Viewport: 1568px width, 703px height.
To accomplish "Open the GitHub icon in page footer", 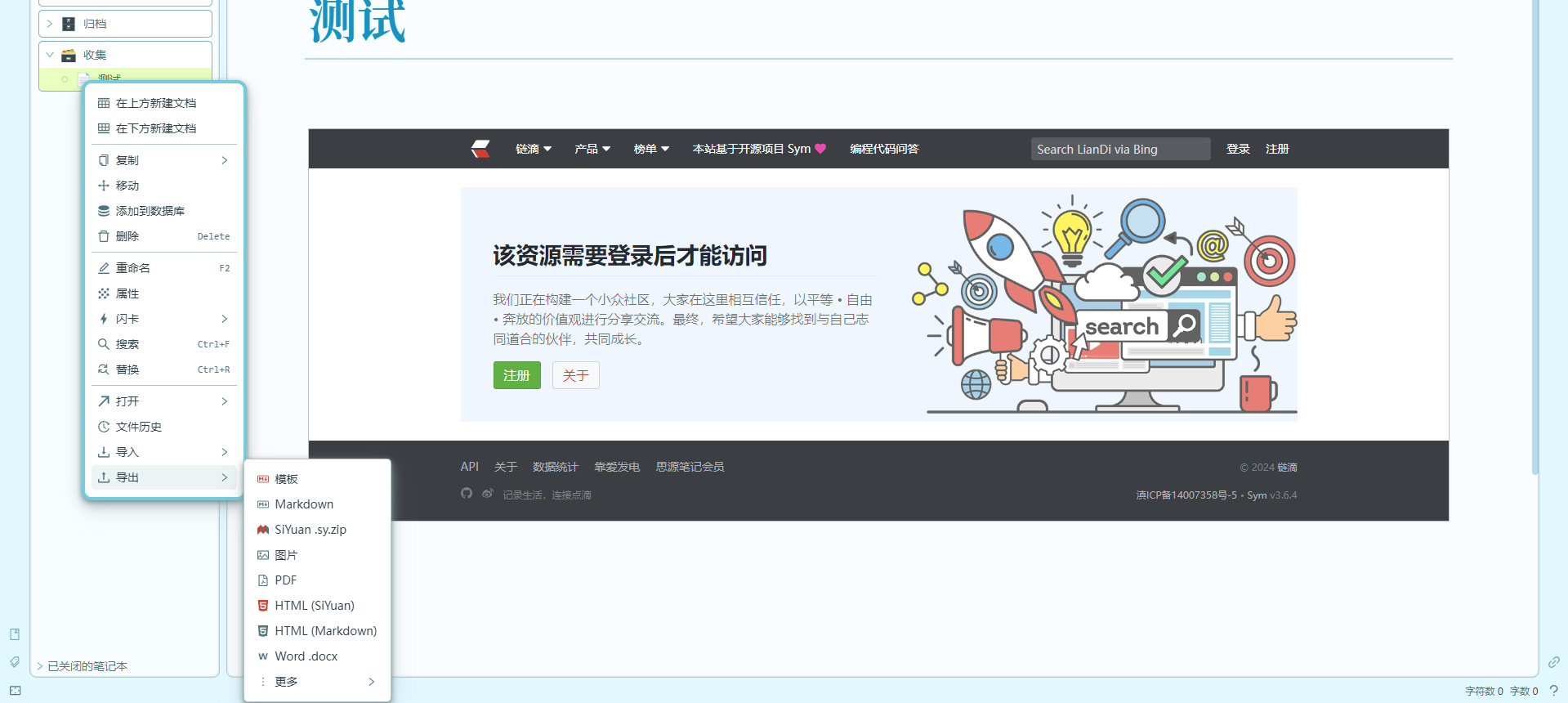I will click(467, 494).
